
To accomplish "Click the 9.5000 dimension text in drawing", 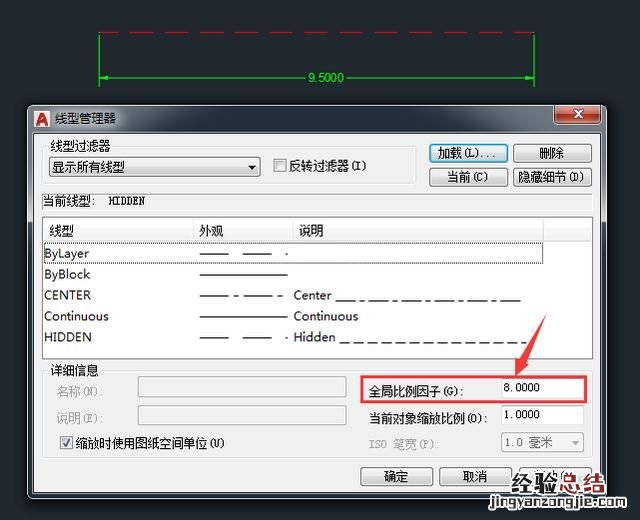I will click(x=326, y=78).
